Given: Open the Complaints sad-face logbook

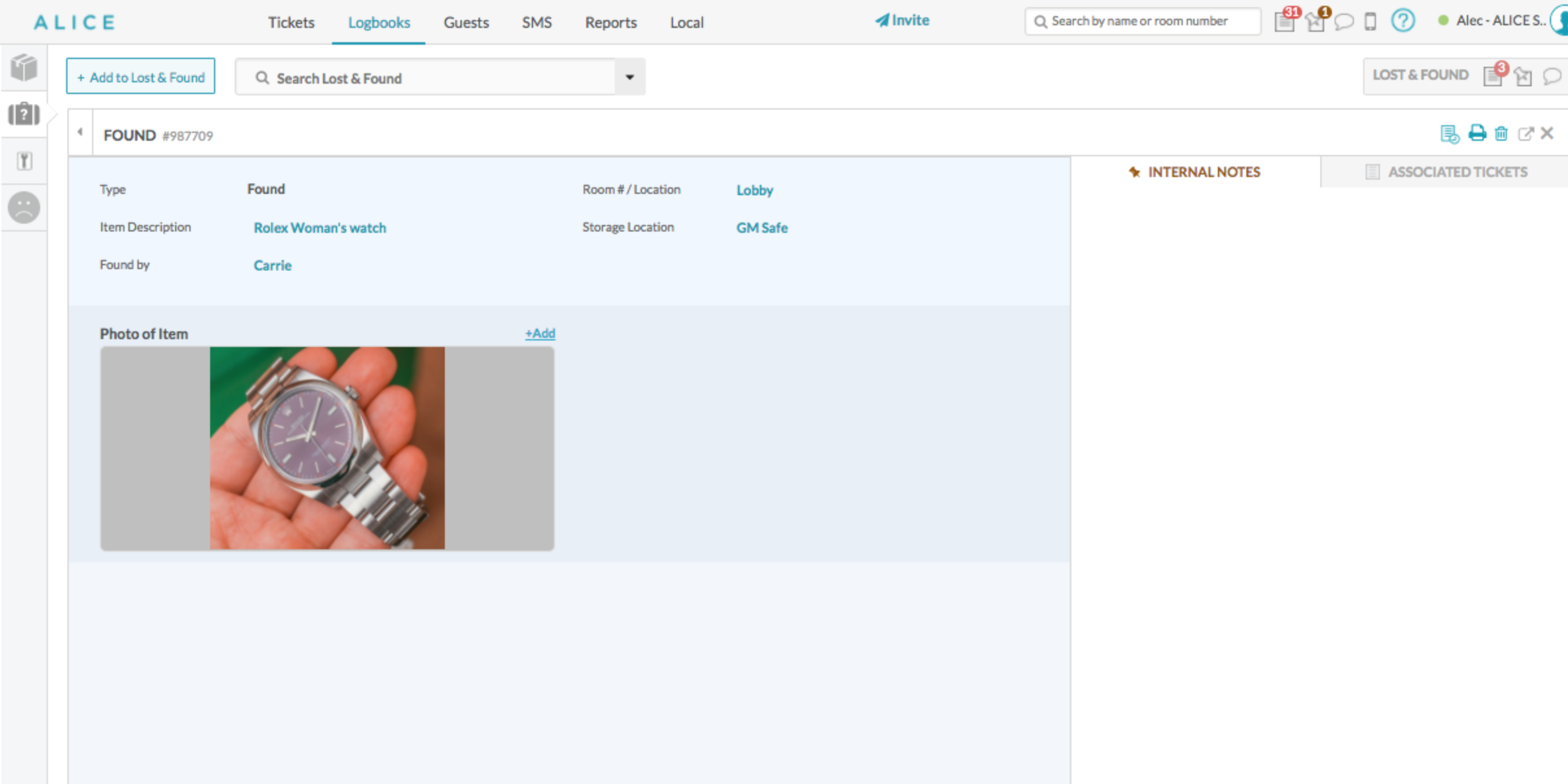Looking at the screenshot, I should point(23,208).
